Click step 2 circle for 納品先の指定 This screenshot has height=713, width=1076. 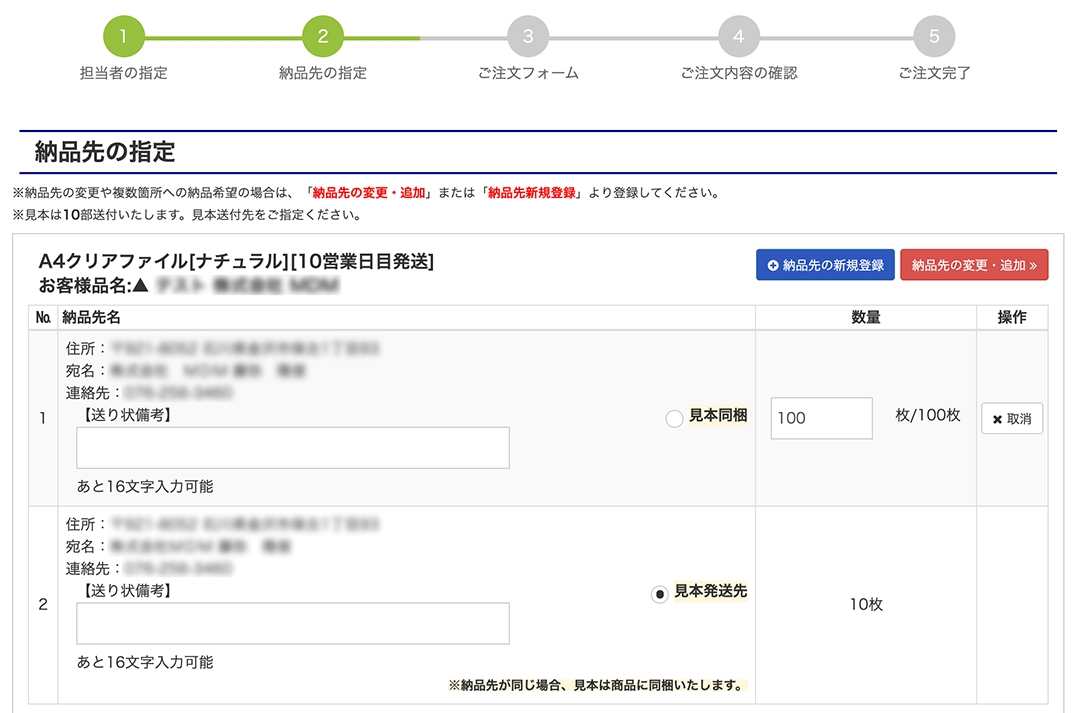click(323, 37)
